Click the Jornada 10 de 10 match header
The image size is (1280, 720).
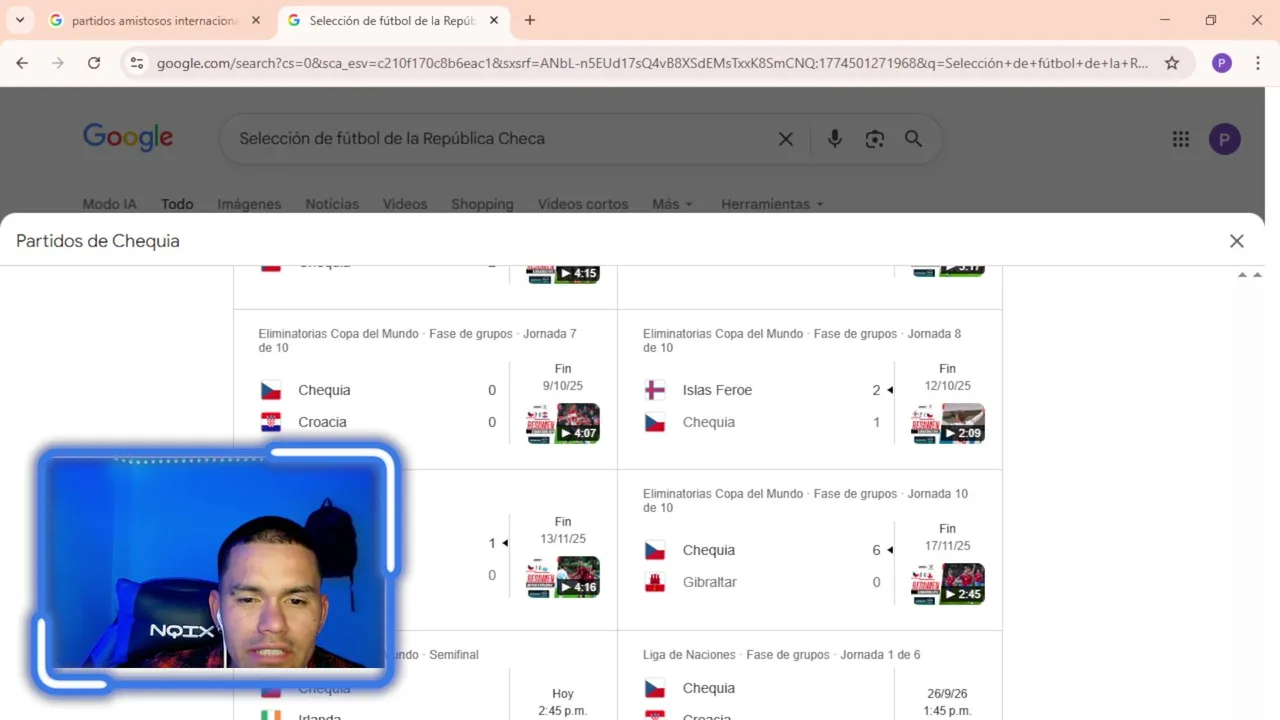[x=806, y=501]
